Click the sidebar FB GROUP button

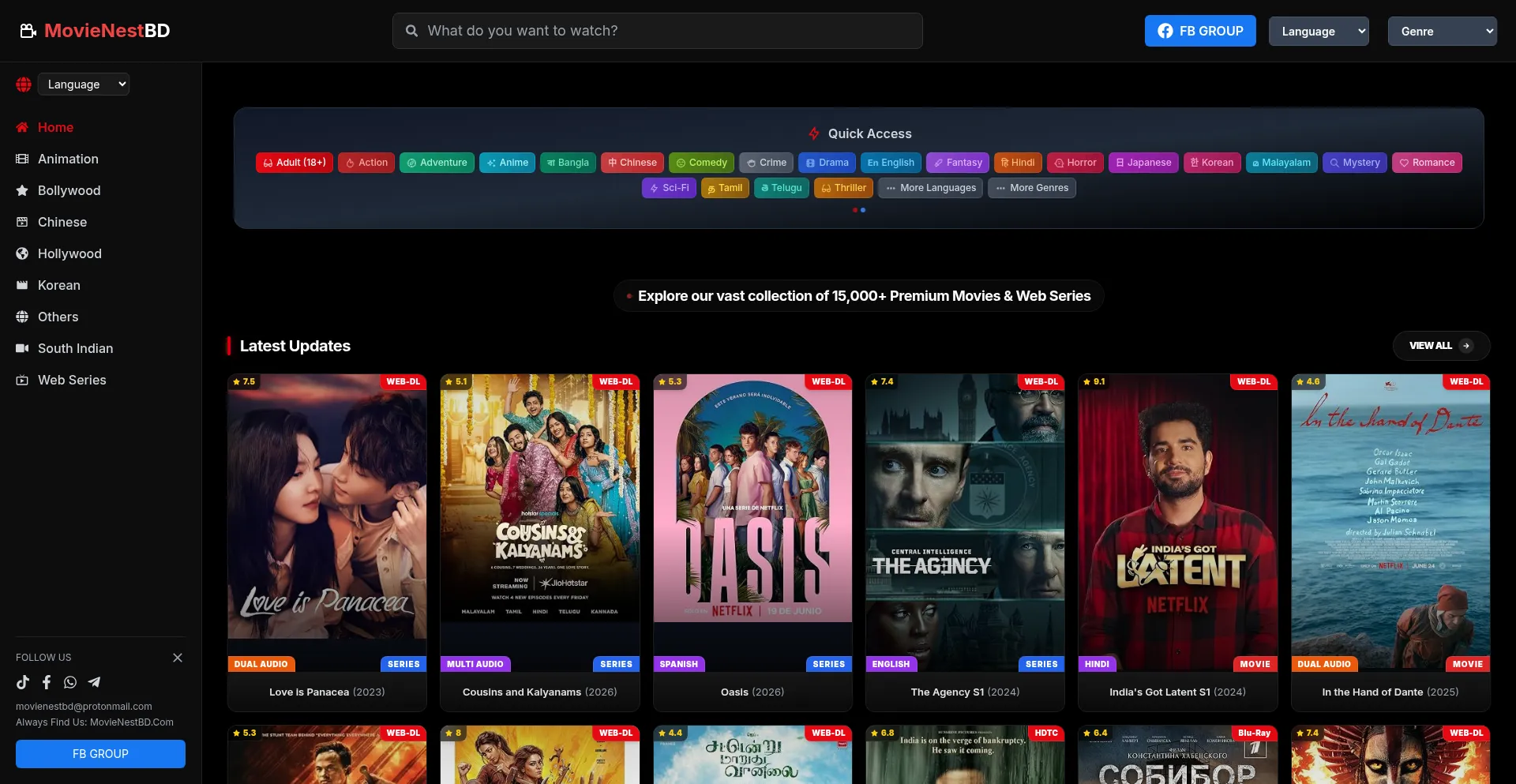click(100, 754)
